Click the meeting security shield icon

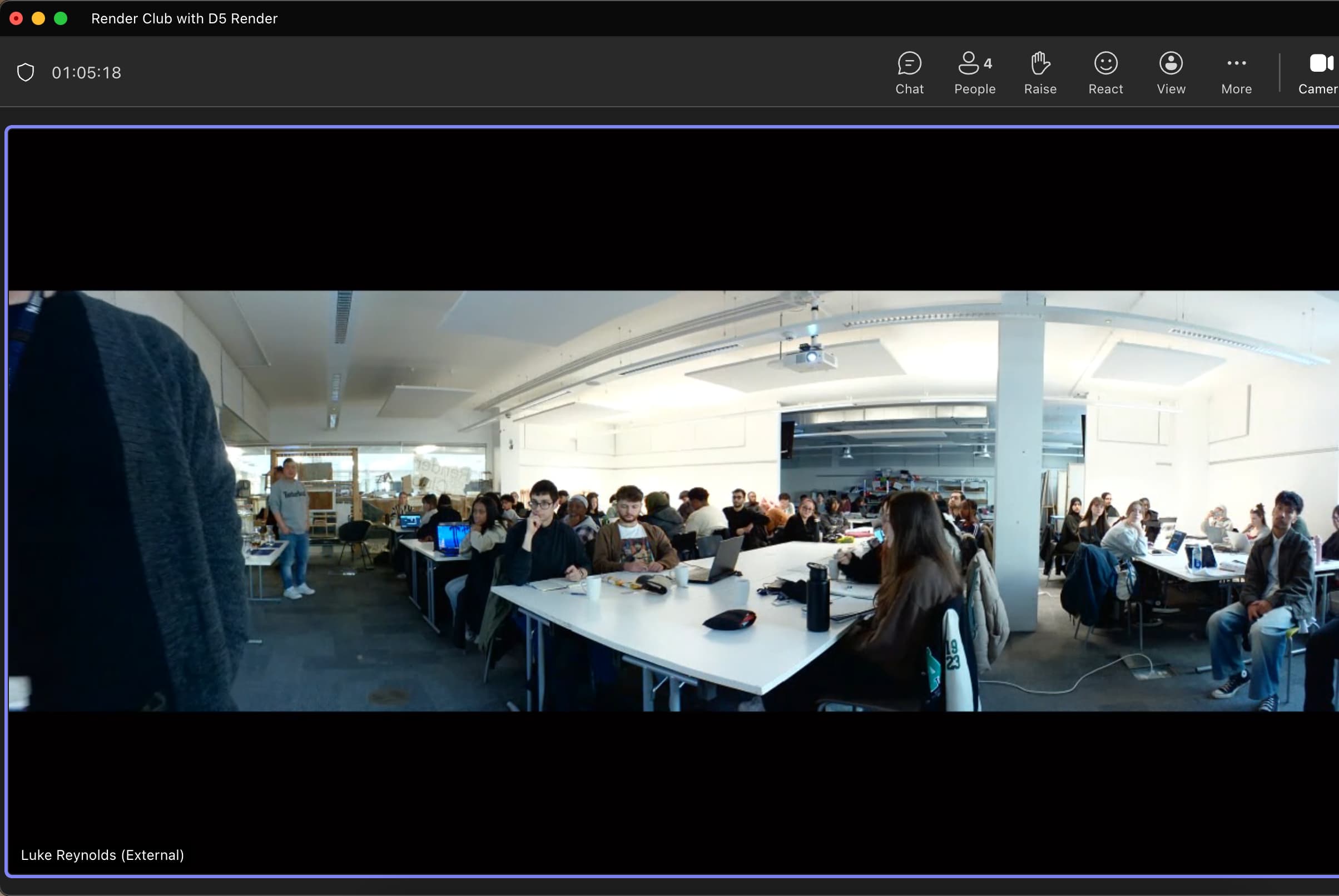[26, 73]
